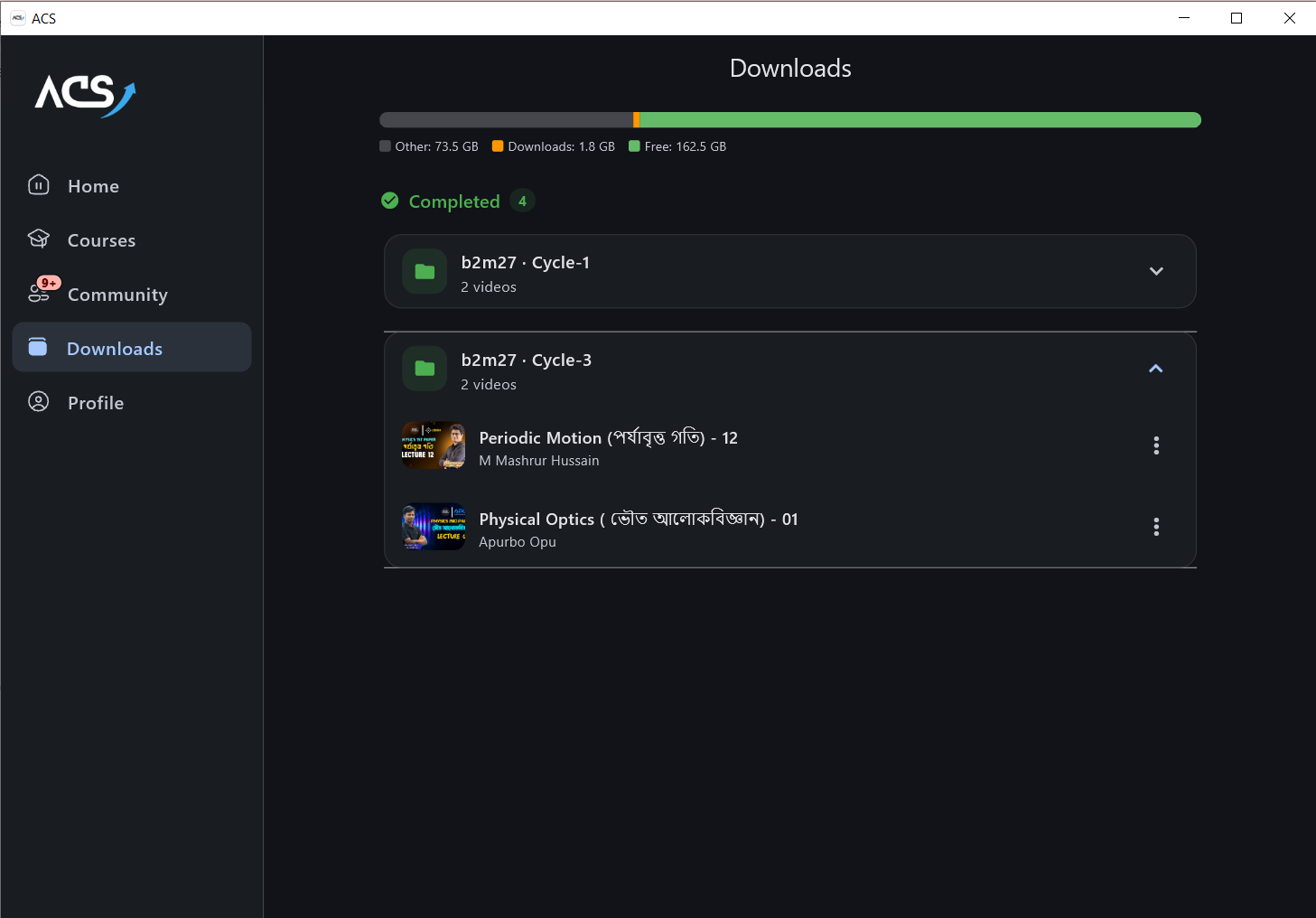Click the "Other: 73.5 GB" storage label
The width and height of the screenshot is (1316, 918).
437,146
